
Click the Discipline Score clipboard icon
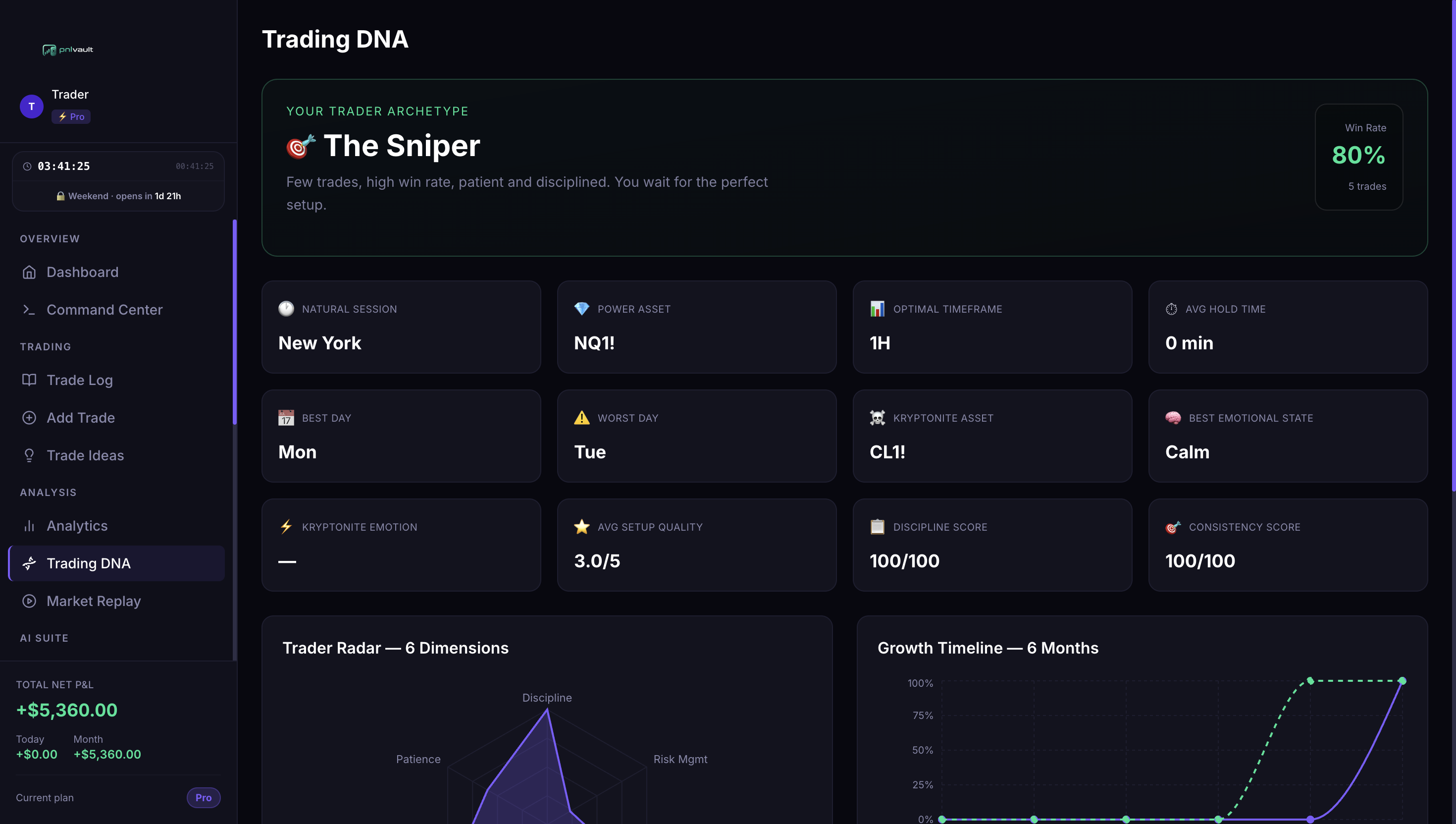point(878,527)
